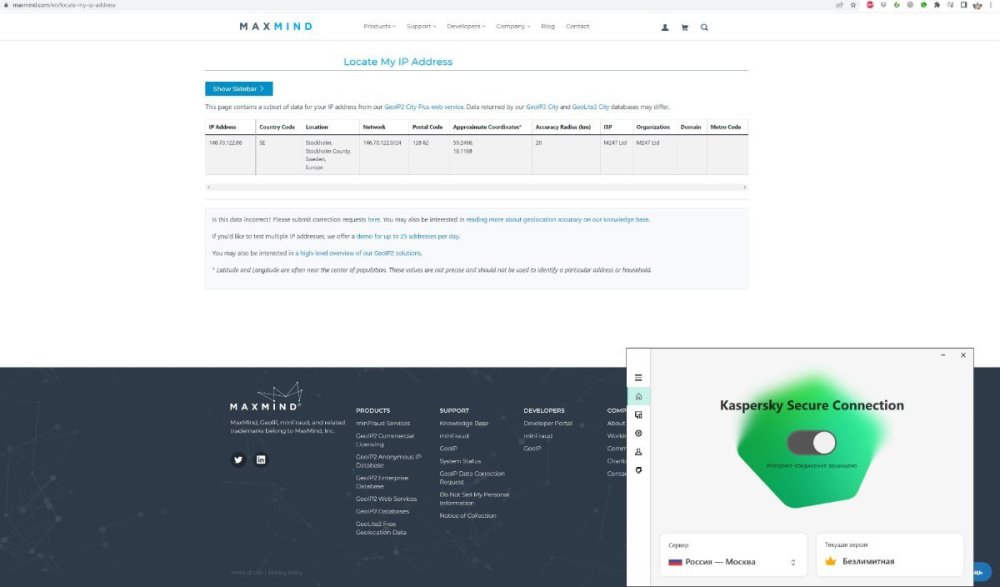Open Kaspersky devices sidebar icon

[x=638, y=415]
